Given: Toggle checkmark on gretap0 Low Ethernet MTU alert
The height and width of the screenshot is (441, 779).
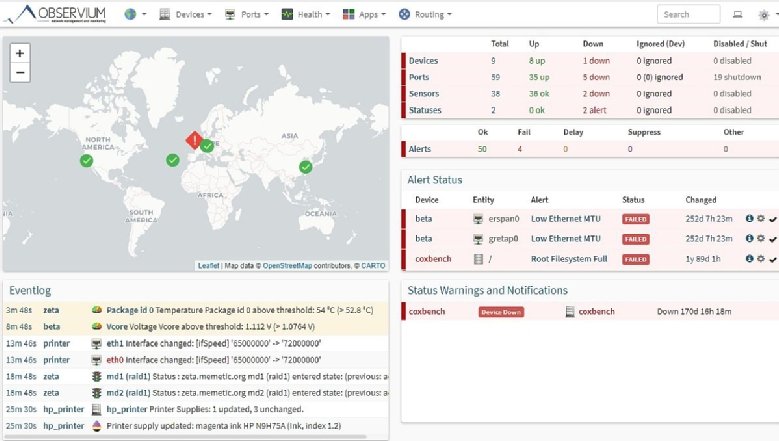Looking at the screenshot, I should click(772, 239).
